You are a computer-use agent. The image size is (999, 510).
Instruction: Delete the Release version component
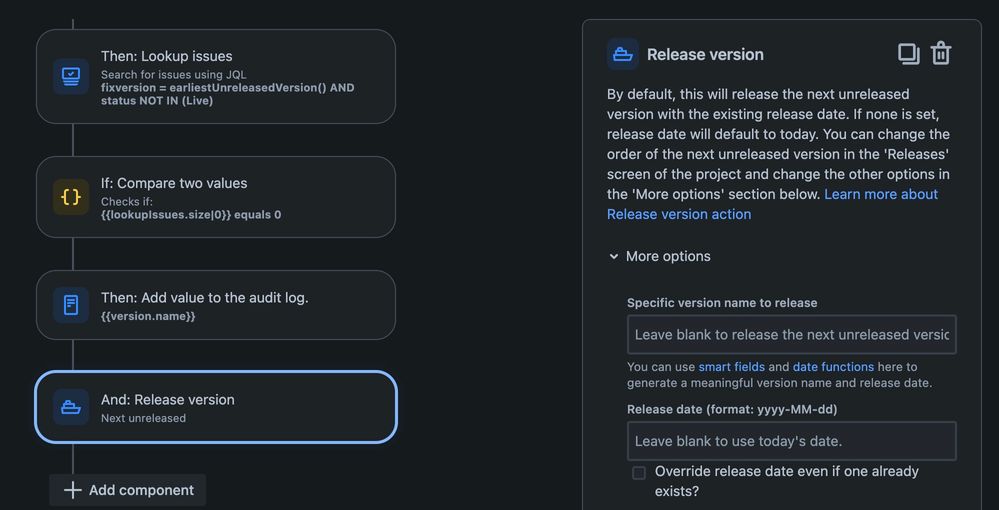coord(941,54)
